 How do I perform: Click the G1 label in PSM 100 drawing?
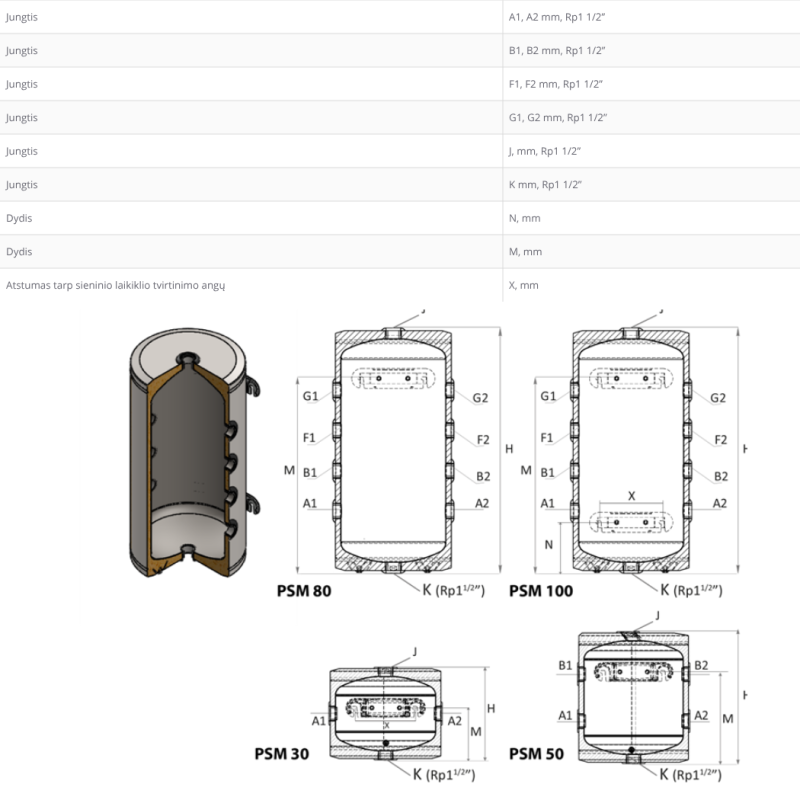click(548, 396)
